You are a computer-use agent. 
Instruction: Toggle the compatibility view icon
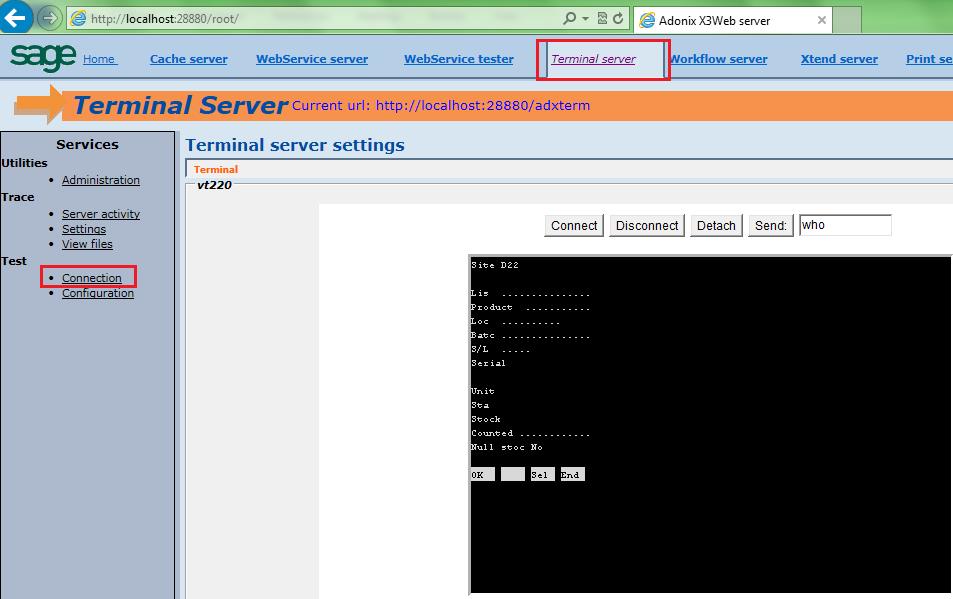click(x=602, y=18)
